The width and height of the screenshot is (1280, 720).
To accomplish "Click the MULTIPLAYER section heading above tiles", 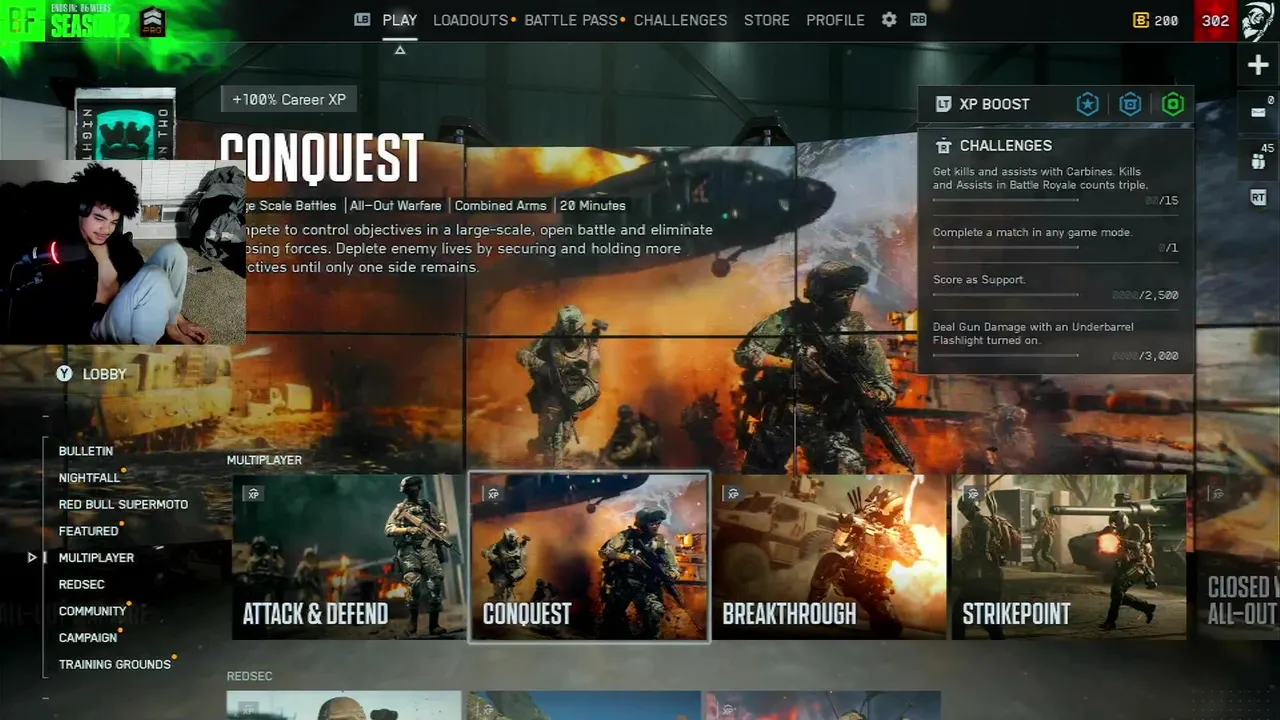I will [264, 461].
